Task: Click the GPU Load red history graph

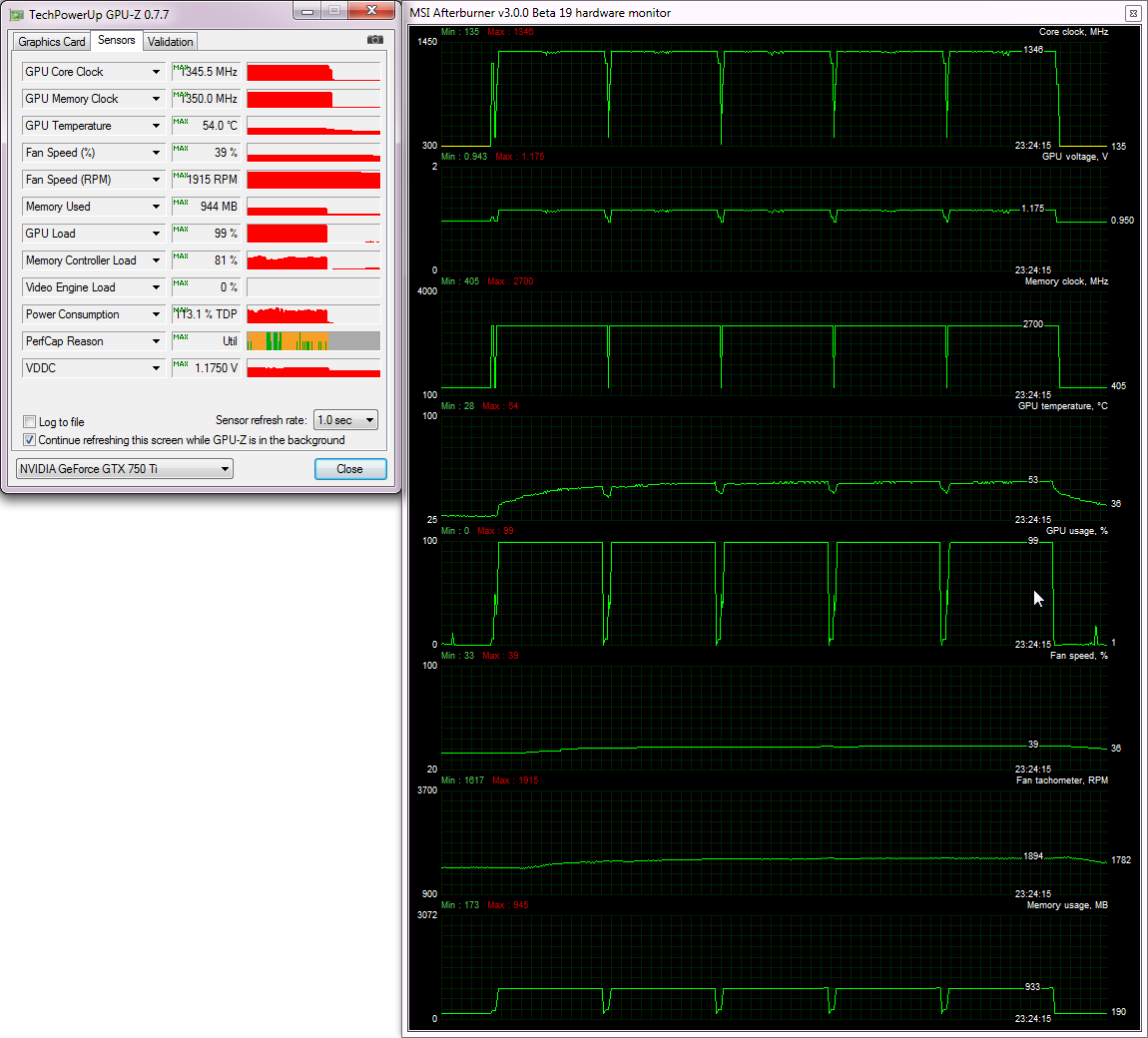Action: click(313, 234)
